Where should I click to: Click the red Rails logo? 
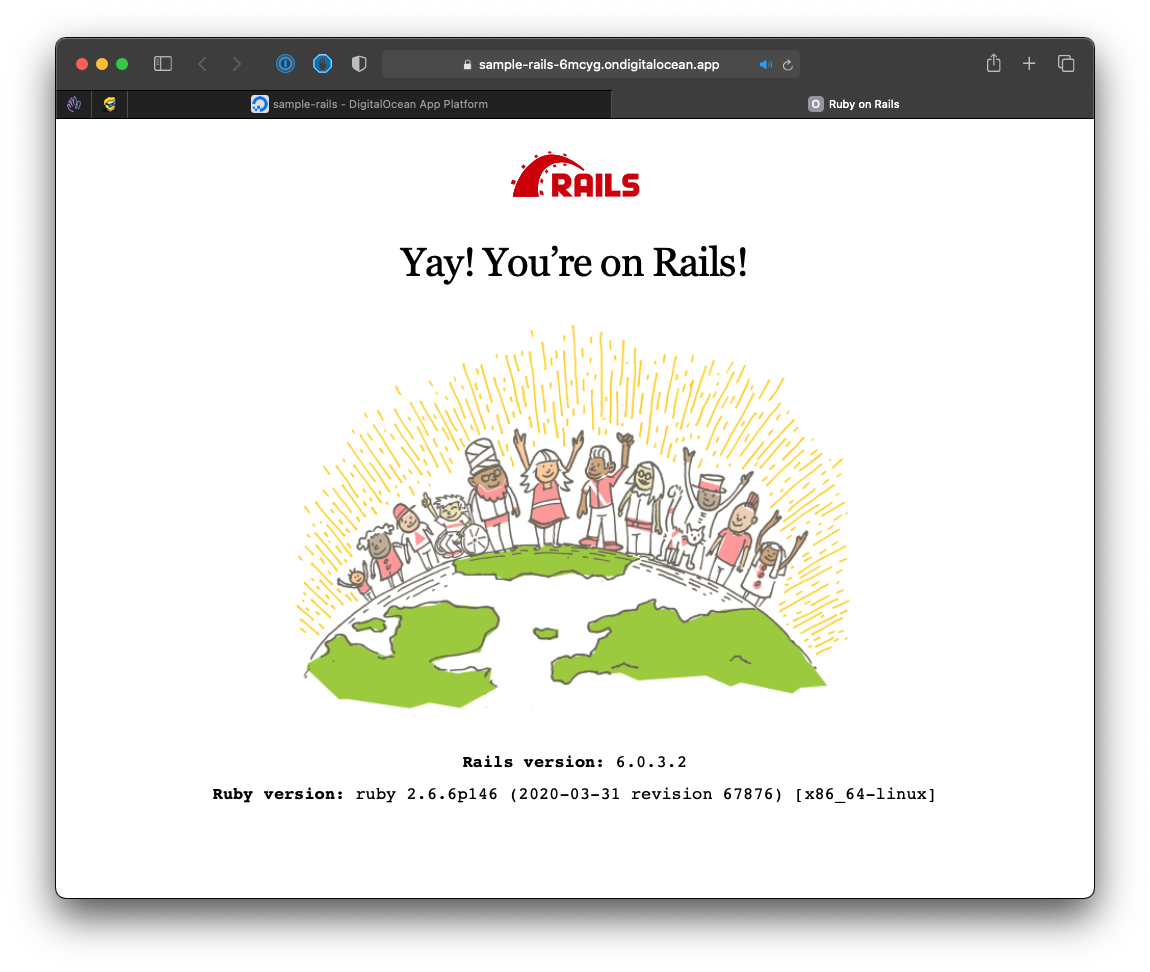click(575, 176)
